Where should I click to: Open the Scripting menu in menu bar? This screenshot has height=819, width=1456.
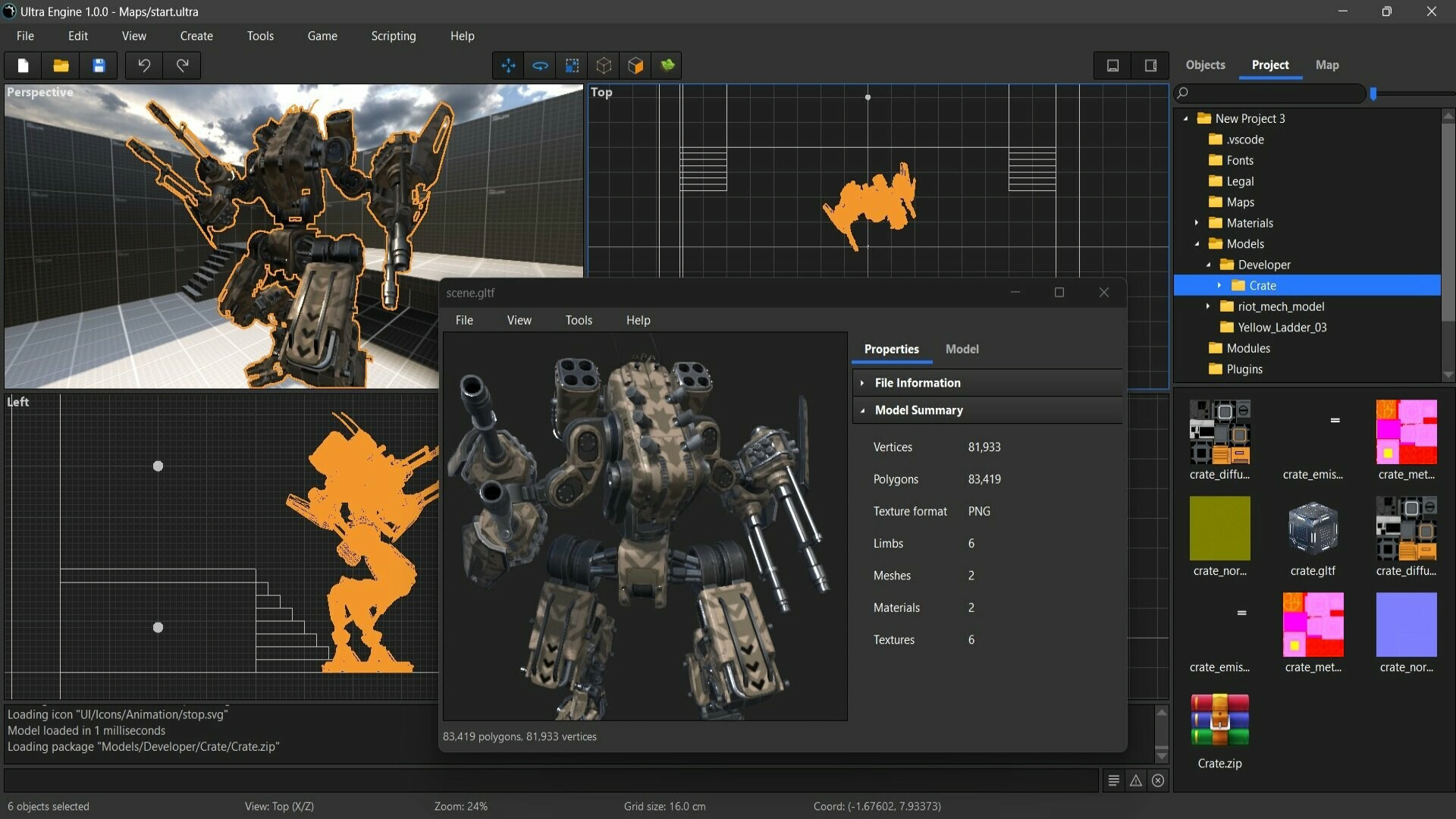[392, 36]
